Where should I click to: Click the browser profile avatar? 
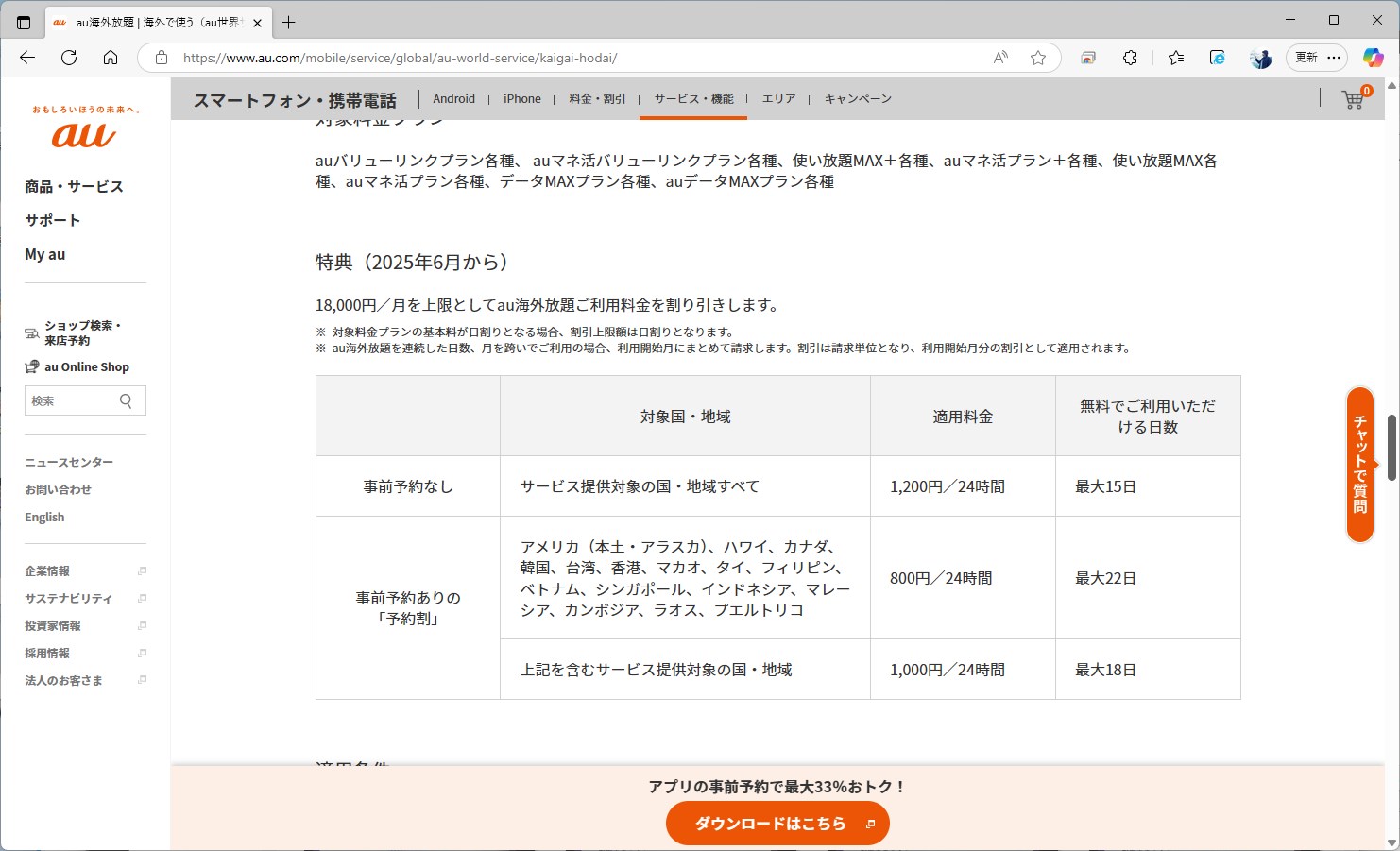(x=1260, y=58)
